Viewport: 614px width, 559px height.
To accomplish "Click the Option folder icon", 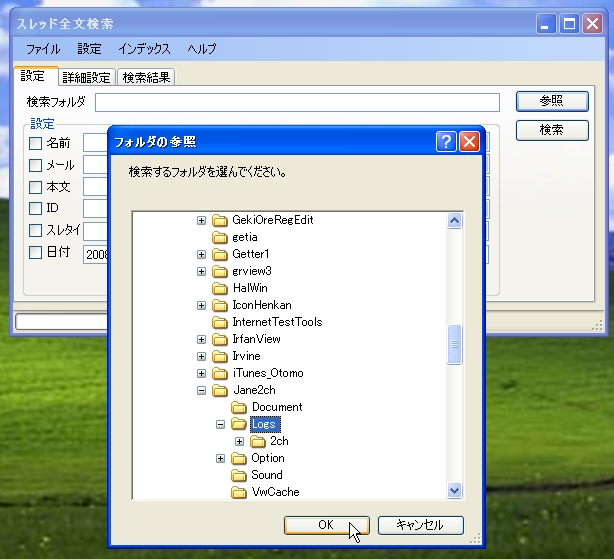I will point(238,458).
